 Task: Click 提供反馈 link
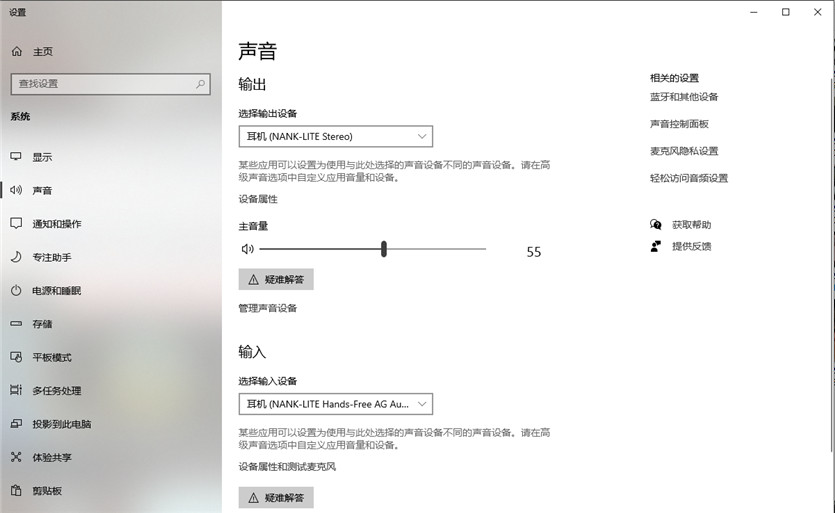click(x=691, y=246)
